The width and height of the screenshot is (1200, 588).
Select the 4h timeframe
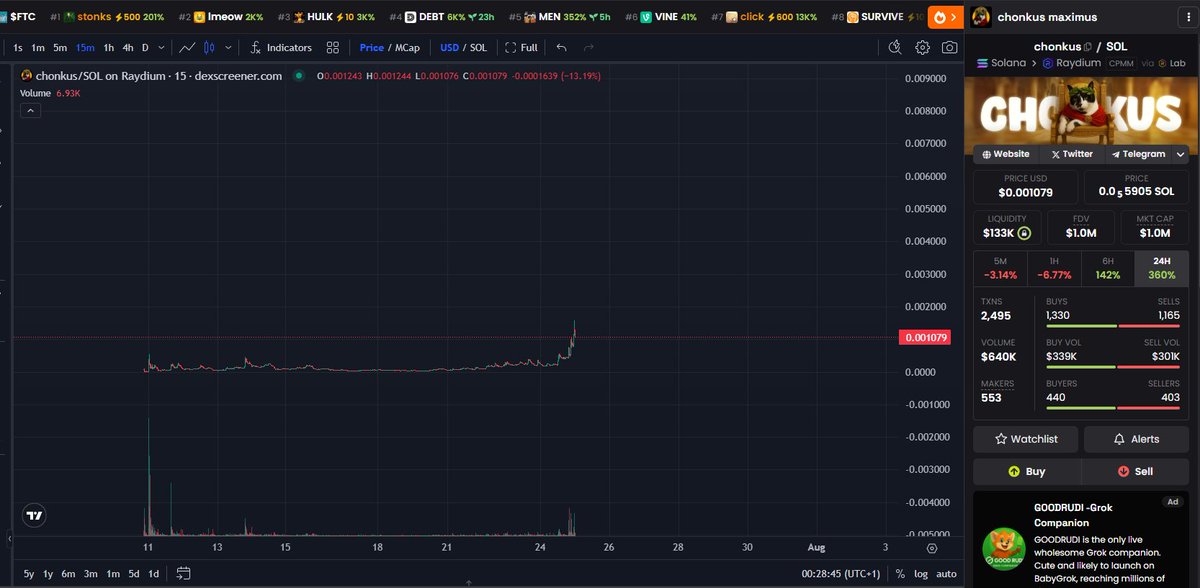click(x=127, y=47)
